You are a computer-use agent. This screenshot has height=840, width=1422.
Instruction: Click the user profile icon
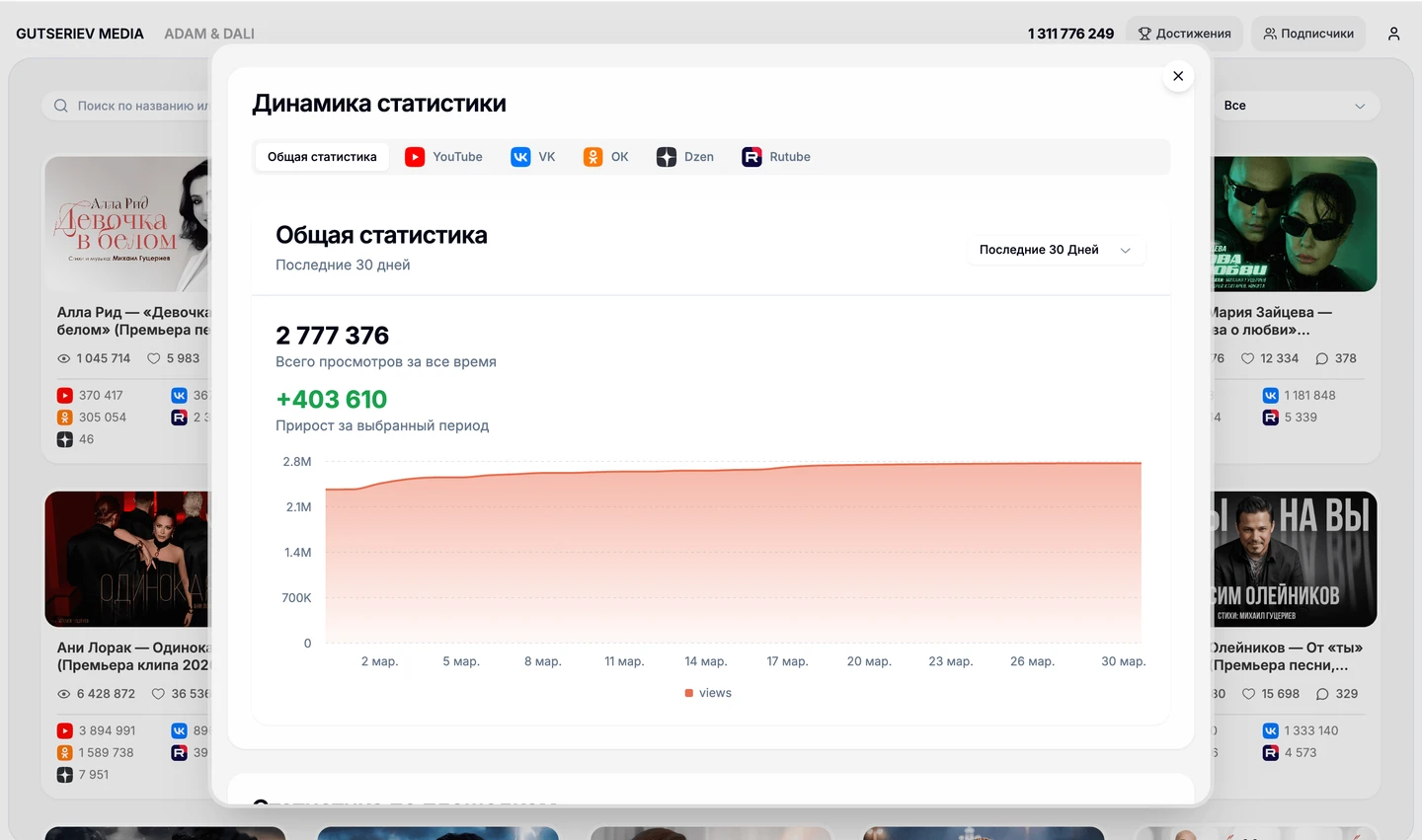(1393, 34)
